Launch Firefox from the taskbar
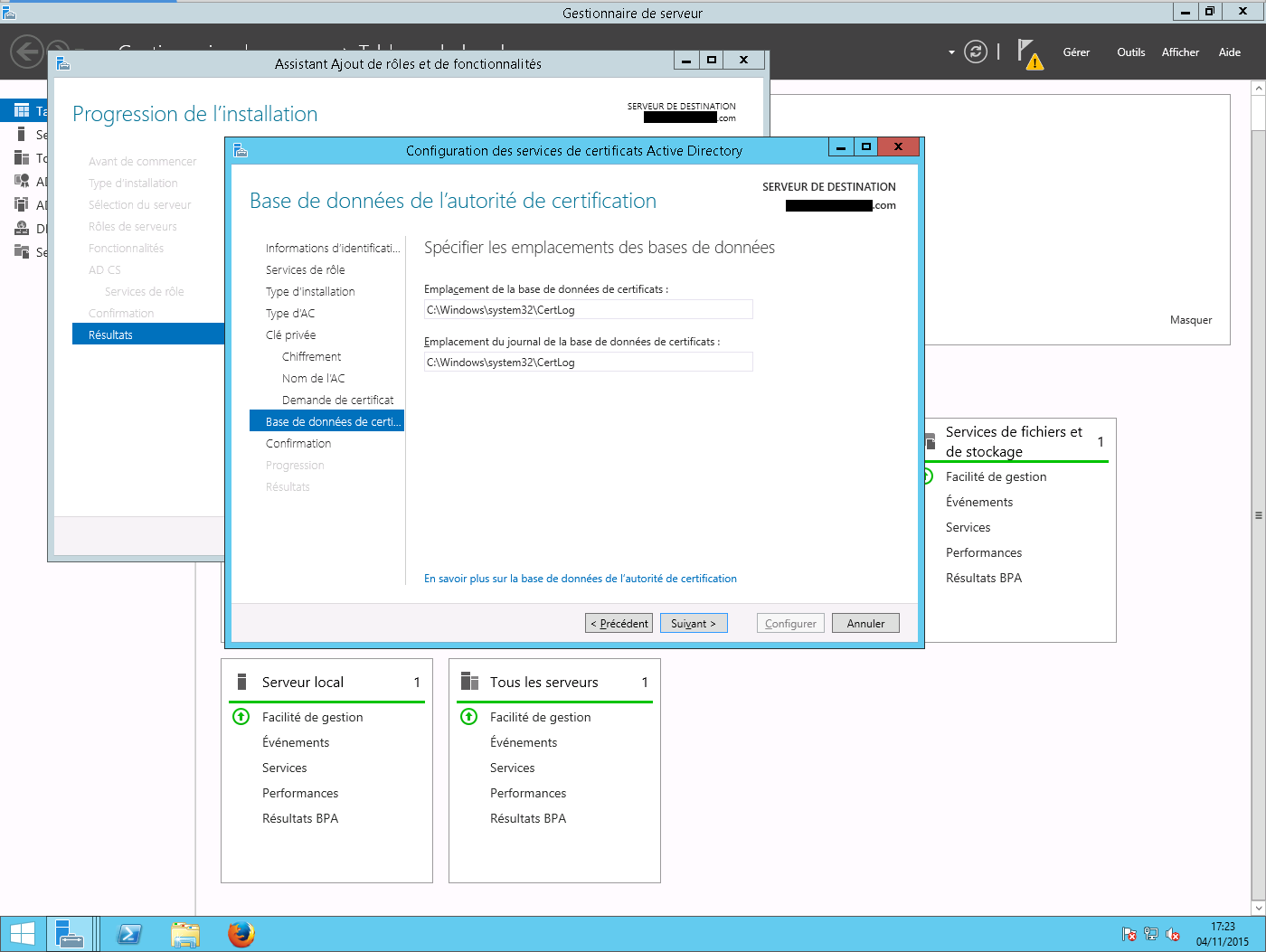The height and width of the screenshot is (952, 1266). (x=241, y=934)
